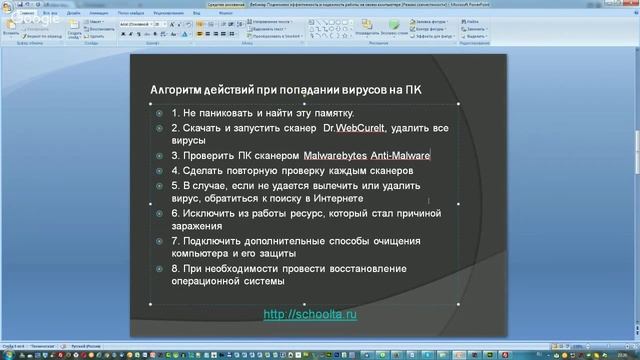Click the ribbon Help icon at far right
Image resolution: width=640 pixels, height=360 pixels.
(x=636, y=13)
